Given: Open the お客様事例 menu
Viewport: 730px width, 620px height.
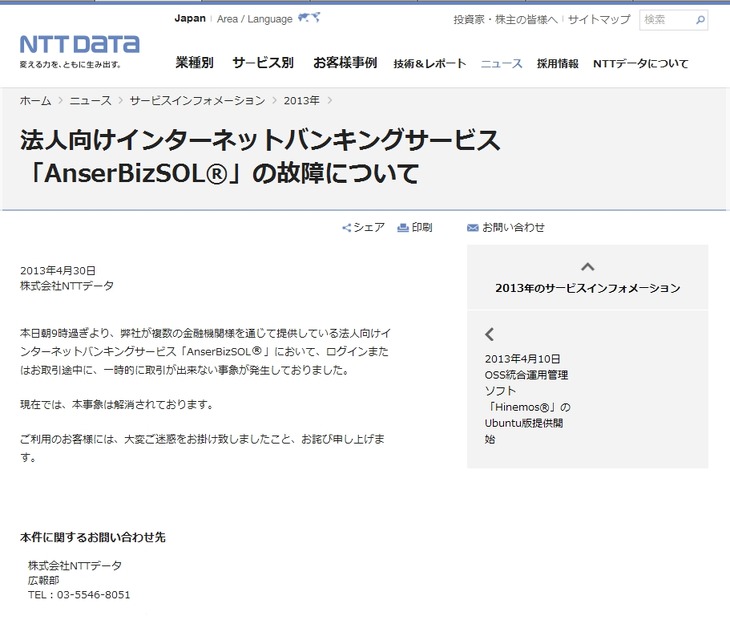Looking at the screenshot, I should [x=345, y=62].
